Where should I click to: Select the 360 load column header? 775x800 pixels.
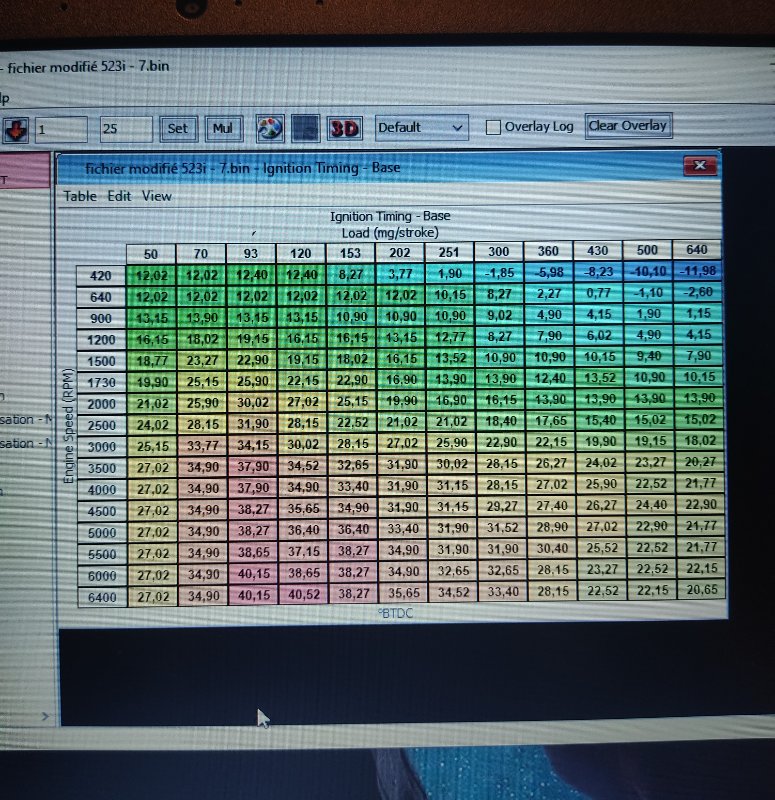pyautogui.click(x=548, y=251)
